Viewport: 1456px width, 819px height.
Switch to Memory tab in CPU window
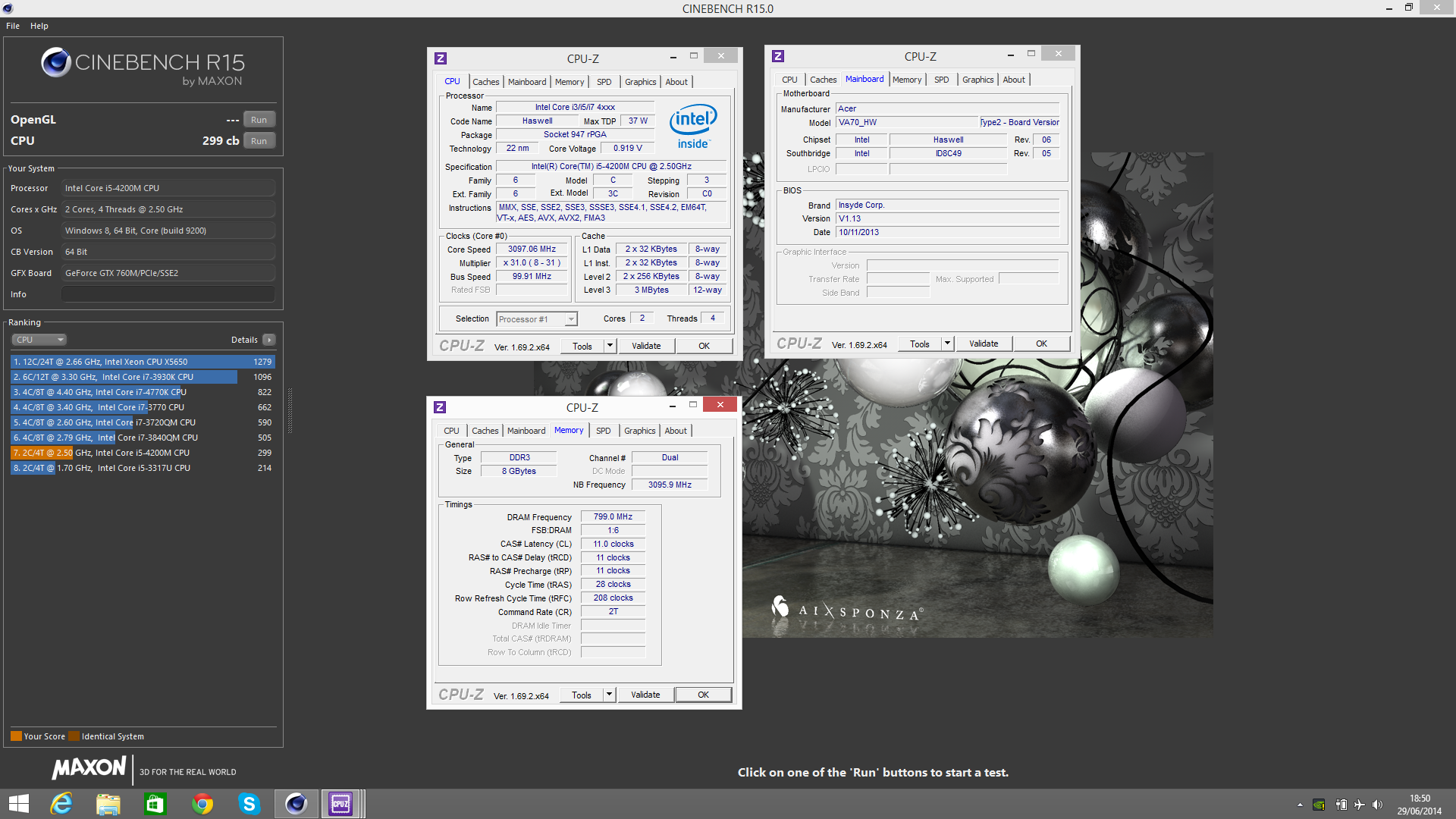pos(569,82)
